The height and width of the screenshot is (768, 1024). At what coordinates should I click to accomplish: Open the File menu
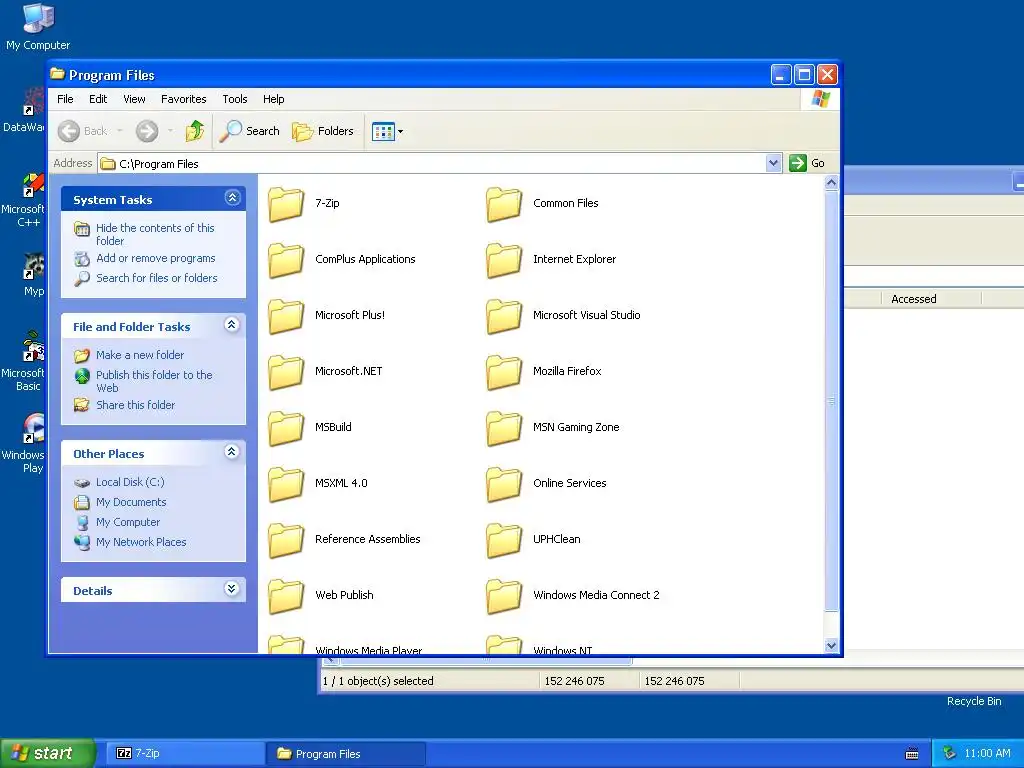click(65, 99)
